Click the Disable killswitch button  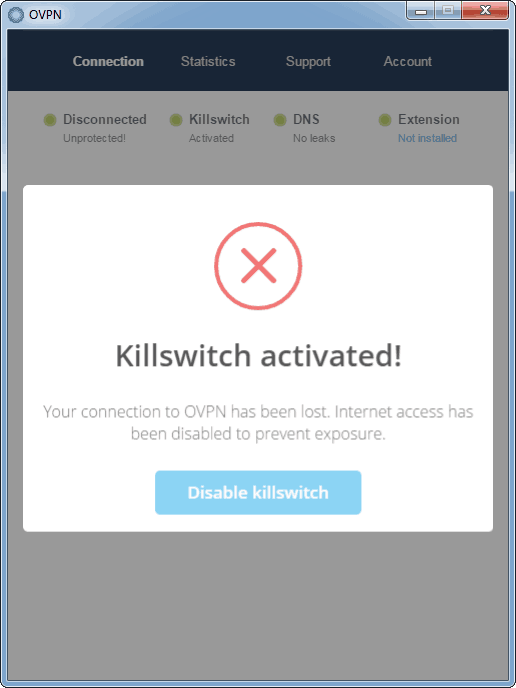(258, 492)
